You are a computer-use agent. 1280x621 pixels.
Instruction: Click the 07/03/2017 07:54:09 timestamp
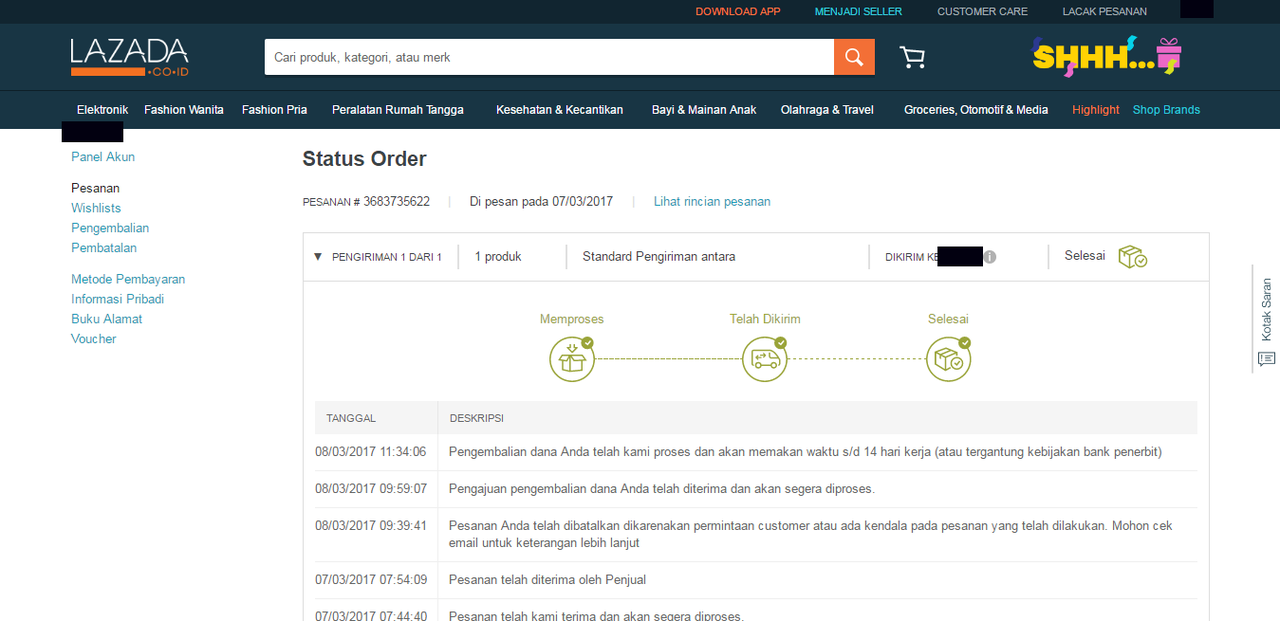tap(371, 580)
